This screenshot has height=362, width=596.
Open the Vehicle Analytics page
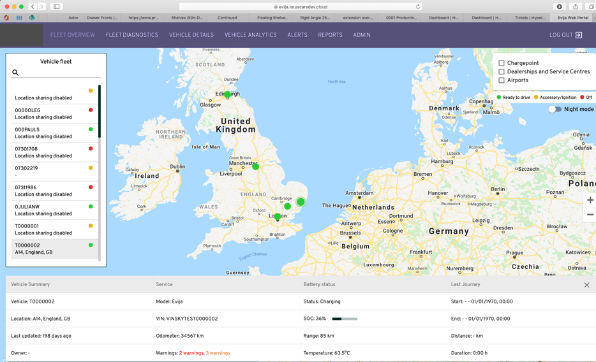click(250, 35)
